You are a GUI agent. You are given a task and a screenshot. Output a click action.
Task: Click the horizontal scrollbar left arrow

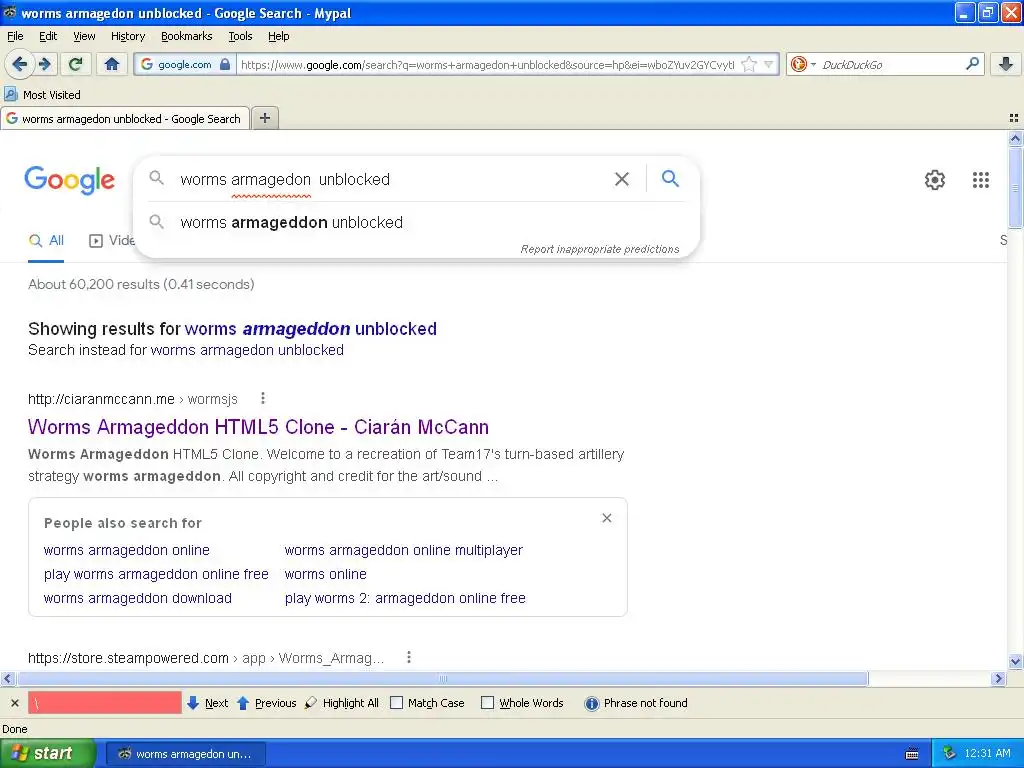(x=7, y=679)
